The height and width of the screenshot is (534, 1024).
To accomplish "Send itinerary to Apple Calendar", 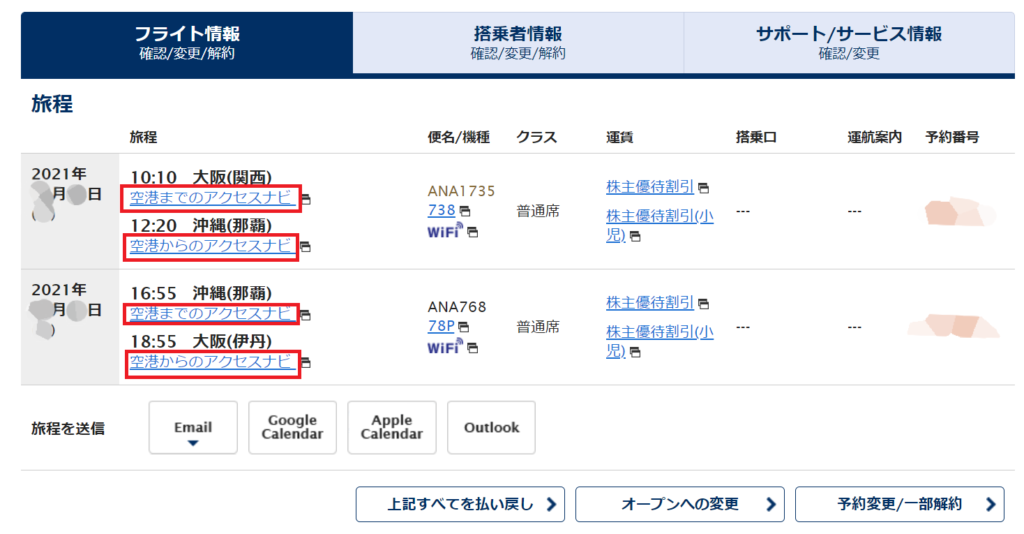I will [391, 428].
